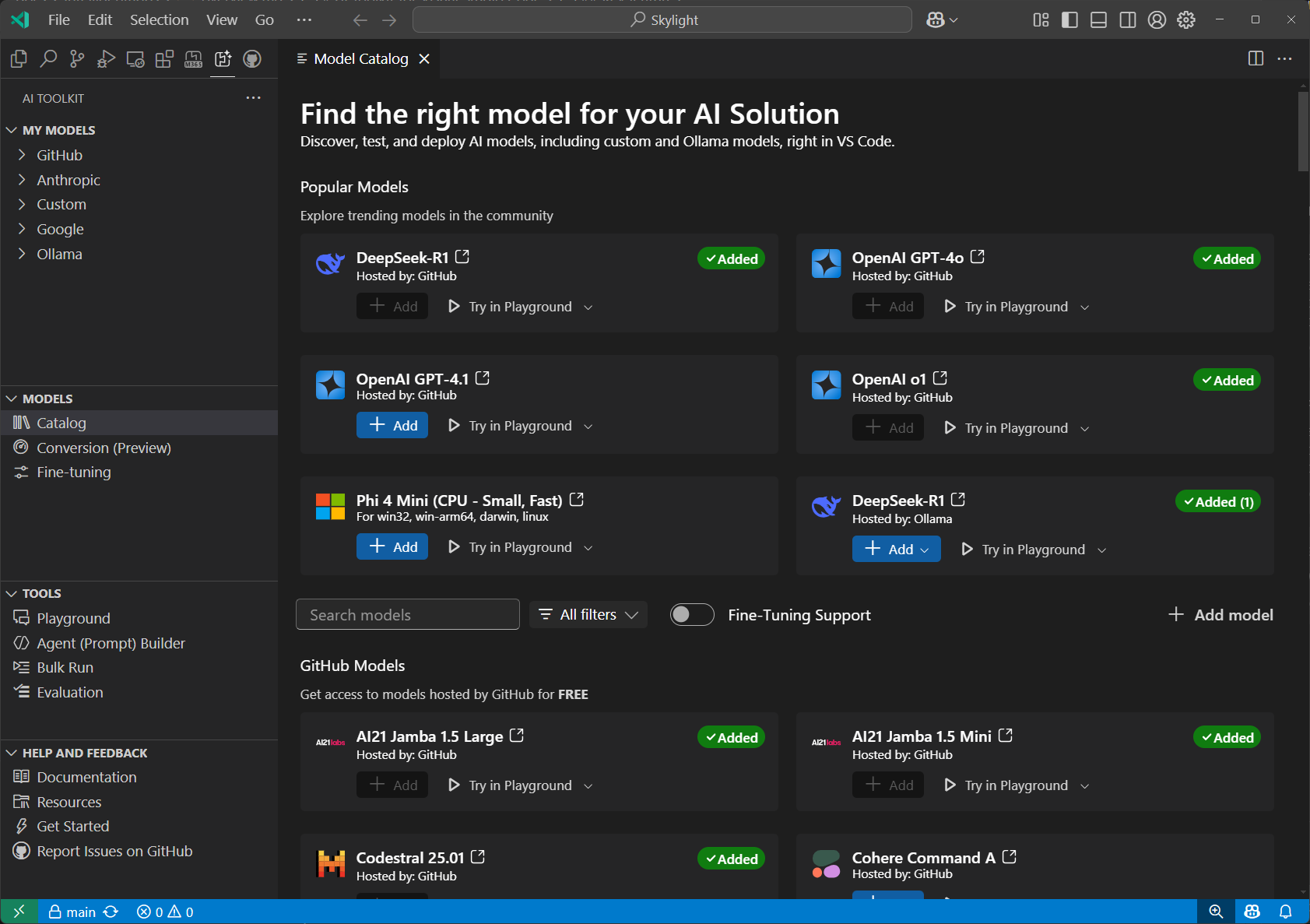The image size is (1310, 924).
Task: Open the All filters dropdown
Action: (x=588, y=614)
